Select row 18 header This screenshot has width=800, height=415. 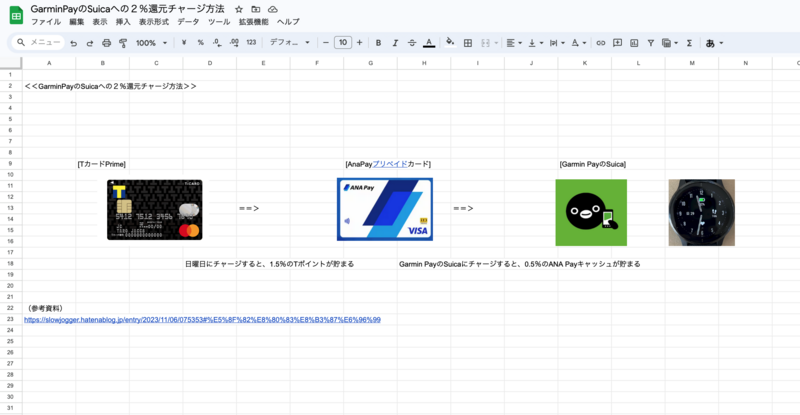click(11, 264)
